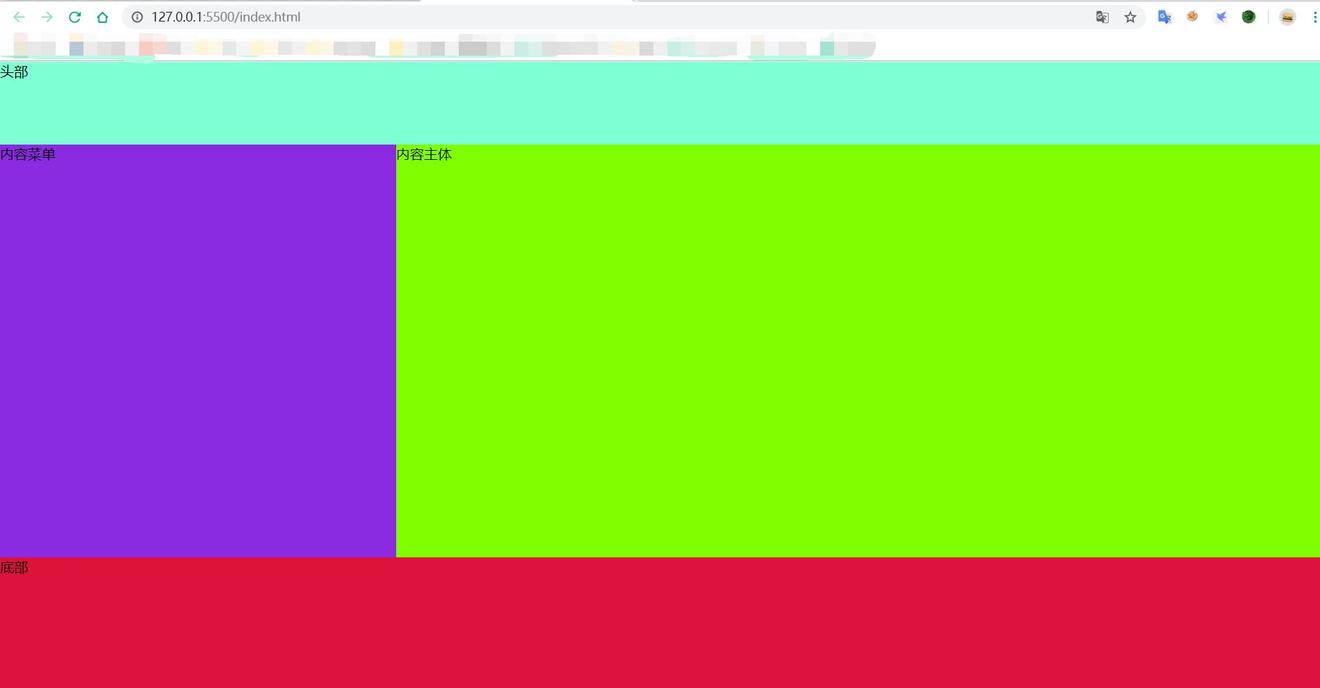
Task: Click the translate page icon in address bar
Action: click(1102, 17)
